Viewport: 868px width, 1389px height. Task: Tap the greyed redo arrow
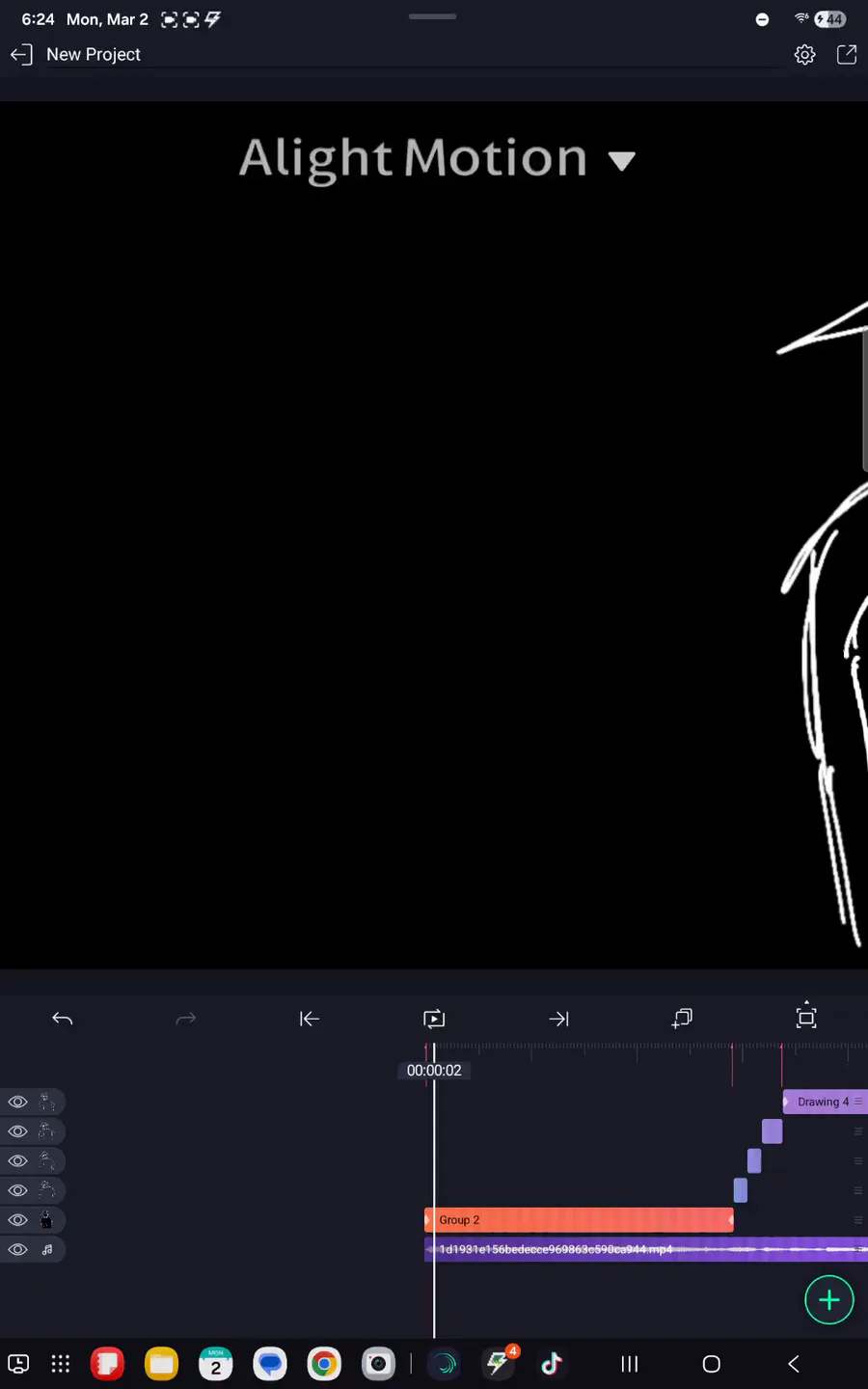coord(186,1019)
